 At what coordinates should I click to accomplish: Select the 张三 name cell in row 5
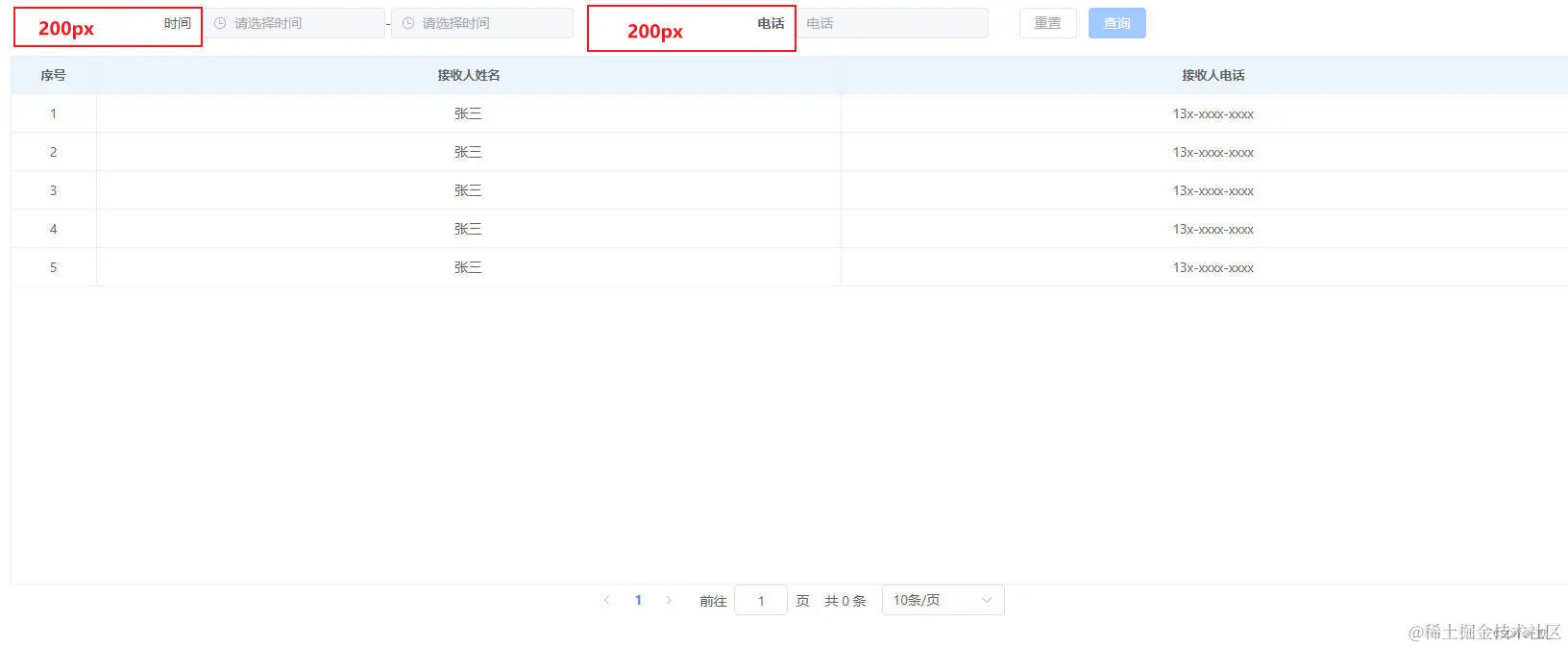[x=469, y=267]
